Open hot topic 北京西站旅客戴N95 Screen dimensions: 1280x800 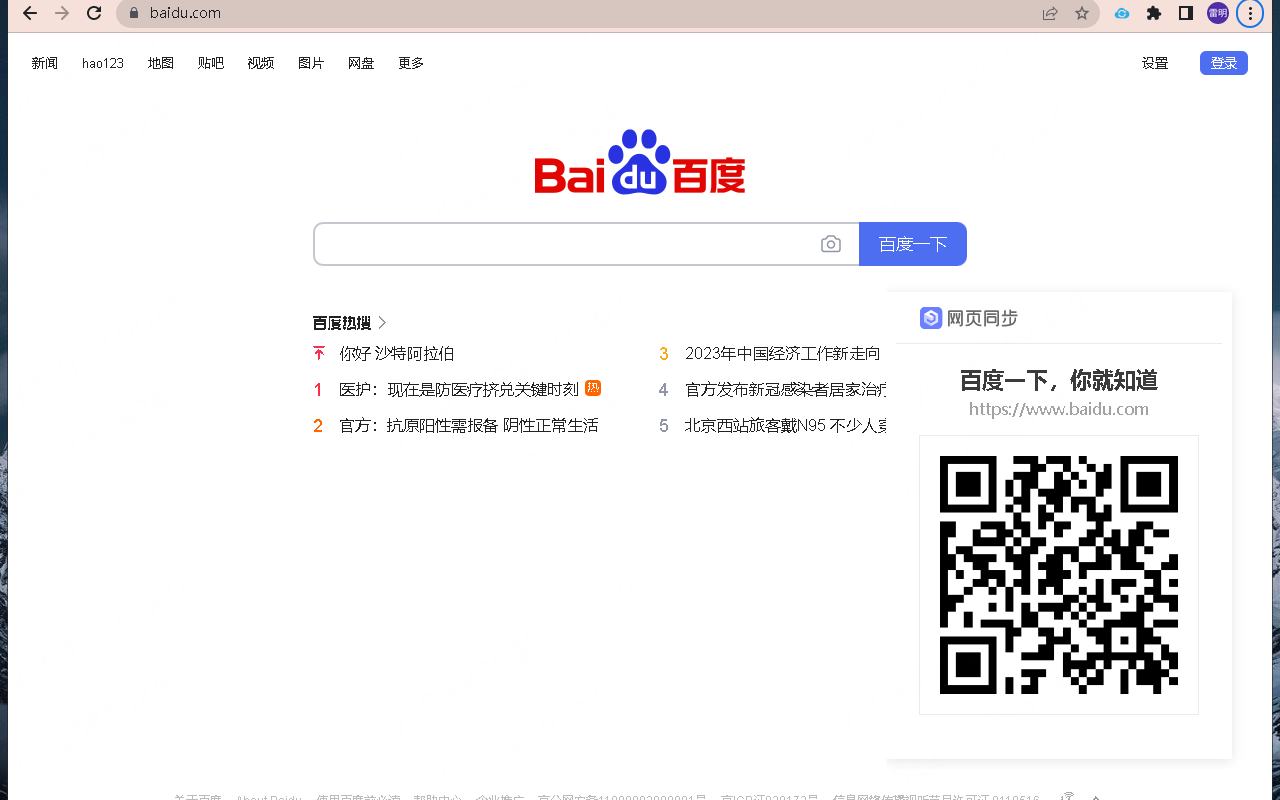coord(786,425)
